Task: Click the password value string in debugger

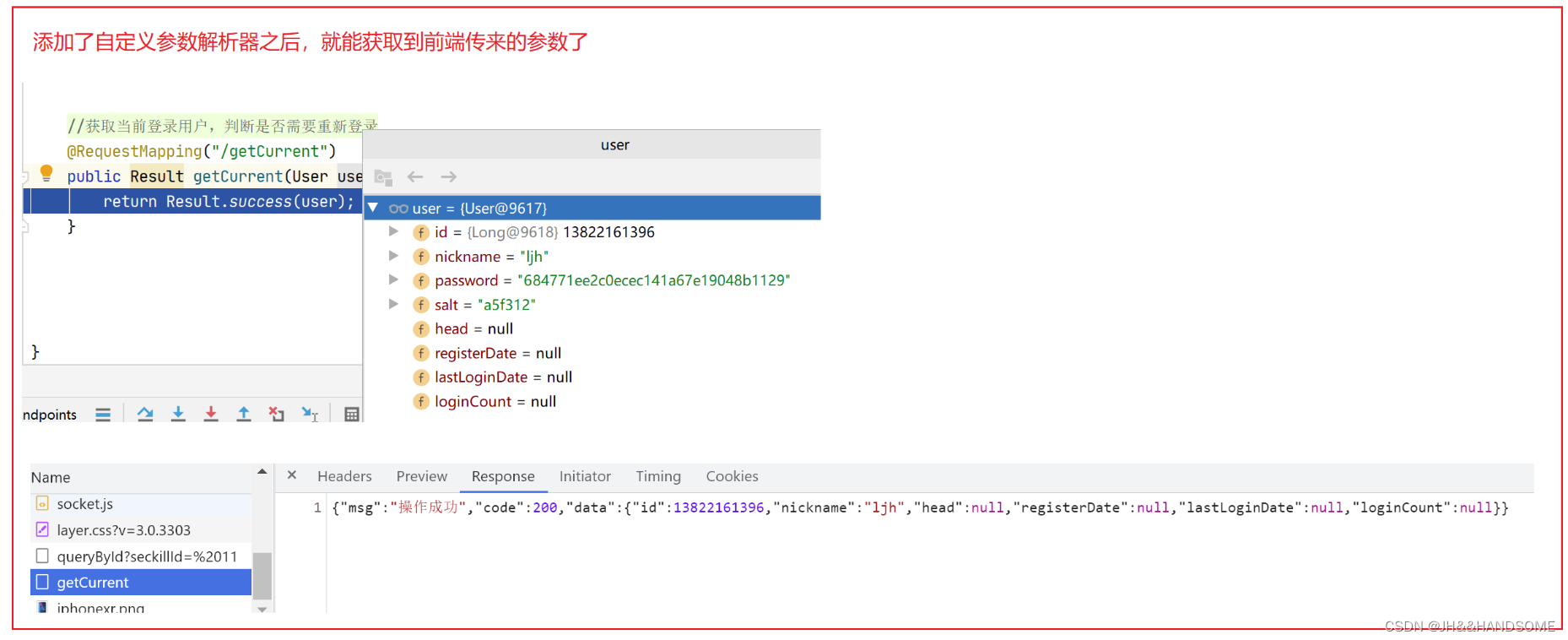Action: click(653, 280)
